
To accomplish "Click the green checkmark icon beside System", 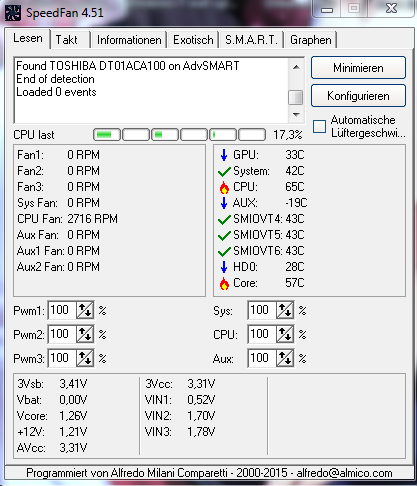I will pyautogui.click(x=224, y=171).
